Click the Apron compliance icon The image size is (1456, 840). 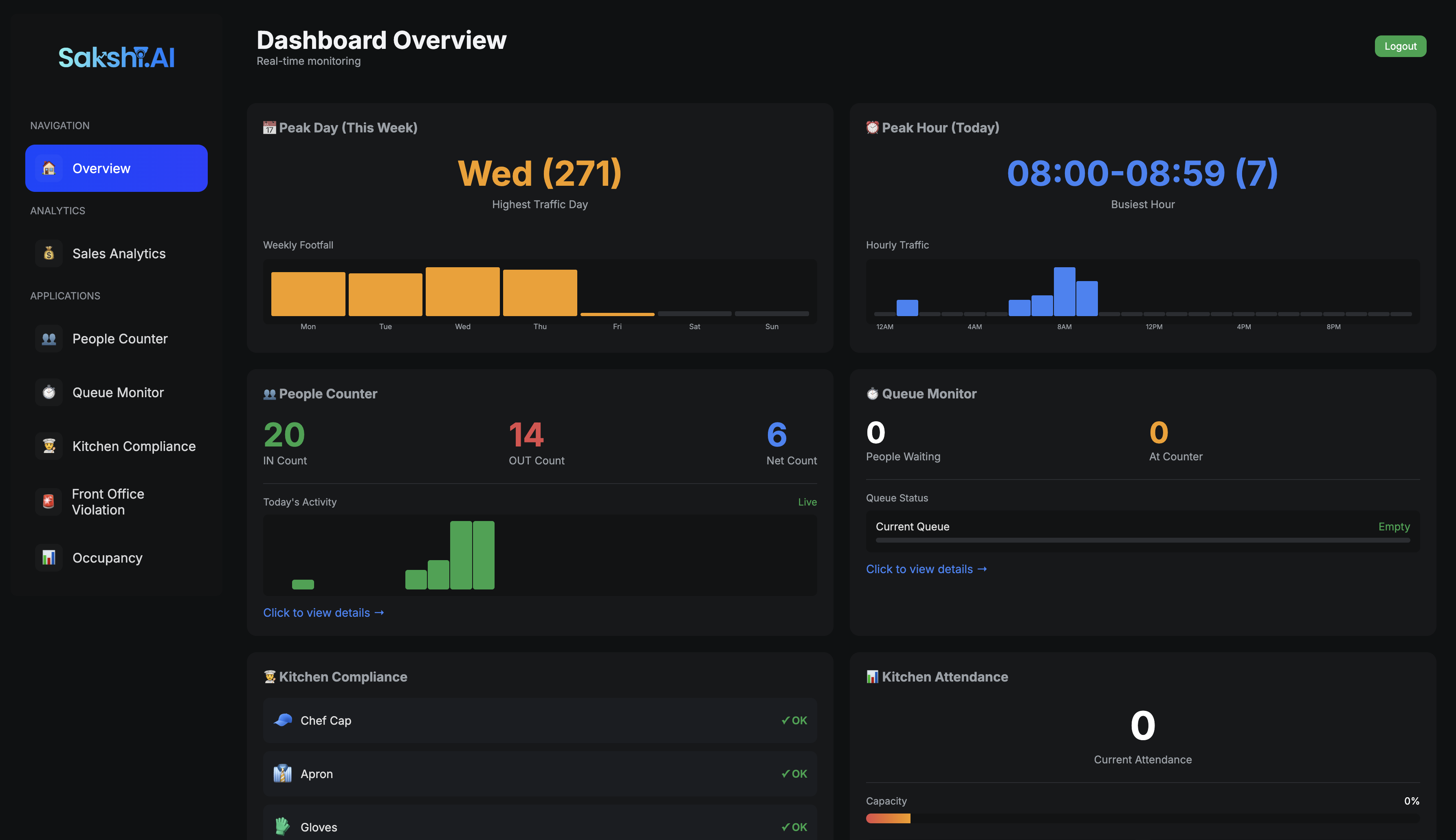[x=283, y=773]
